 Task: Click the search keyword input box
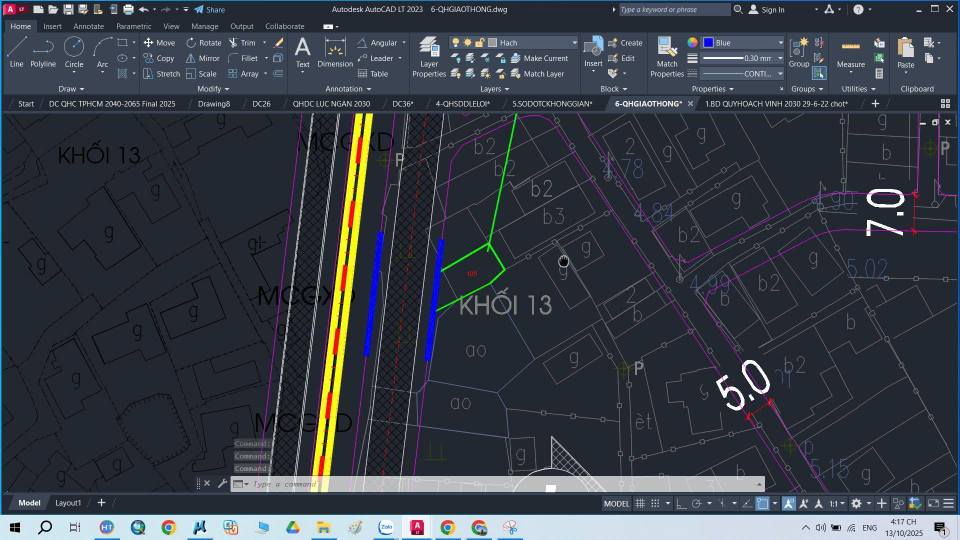click(x=673, y=9)
